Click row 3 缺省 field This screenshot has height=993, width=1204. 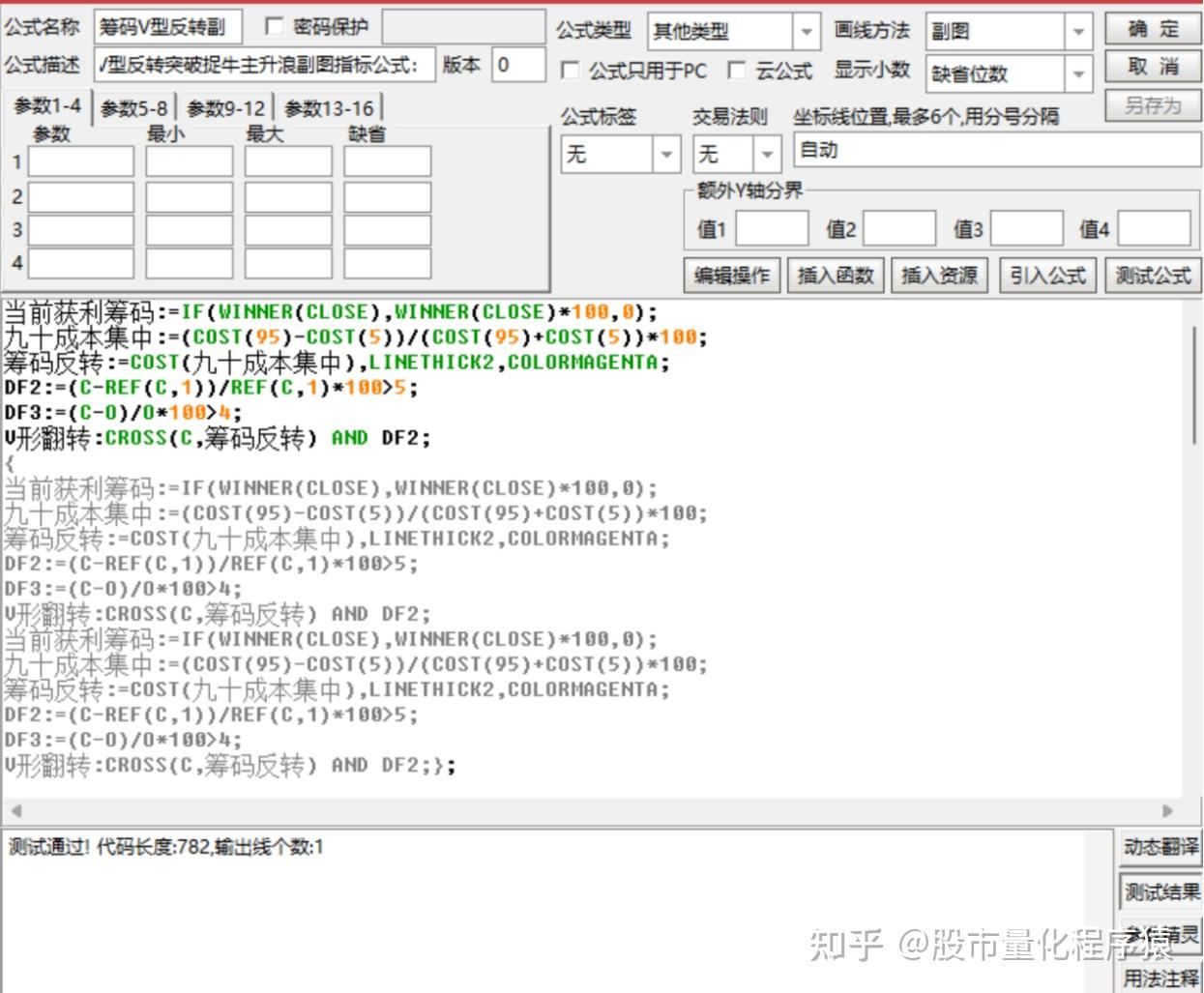click(388, 230)
